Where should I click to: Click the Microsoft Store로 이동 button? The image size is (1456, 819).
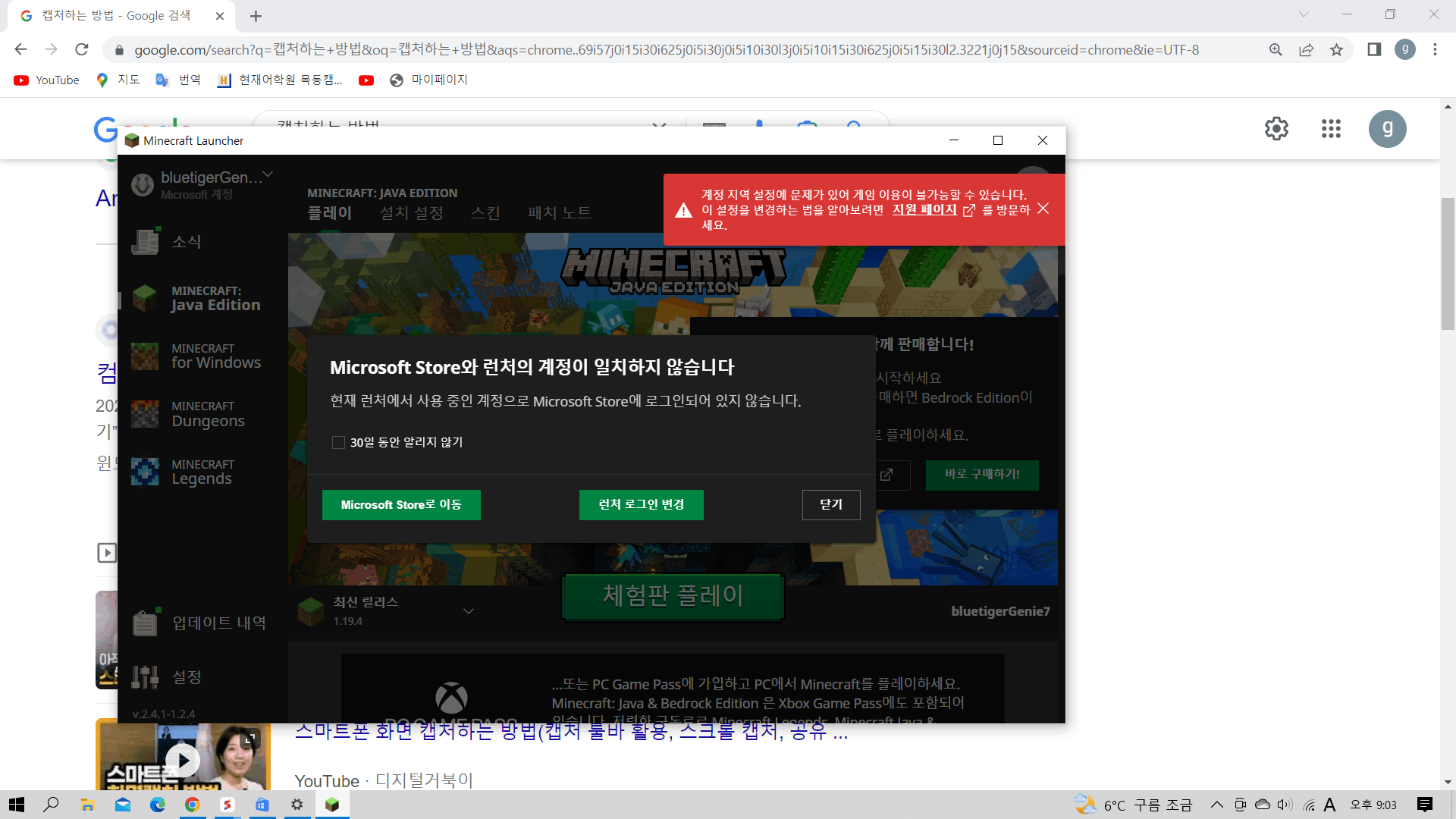401,504
